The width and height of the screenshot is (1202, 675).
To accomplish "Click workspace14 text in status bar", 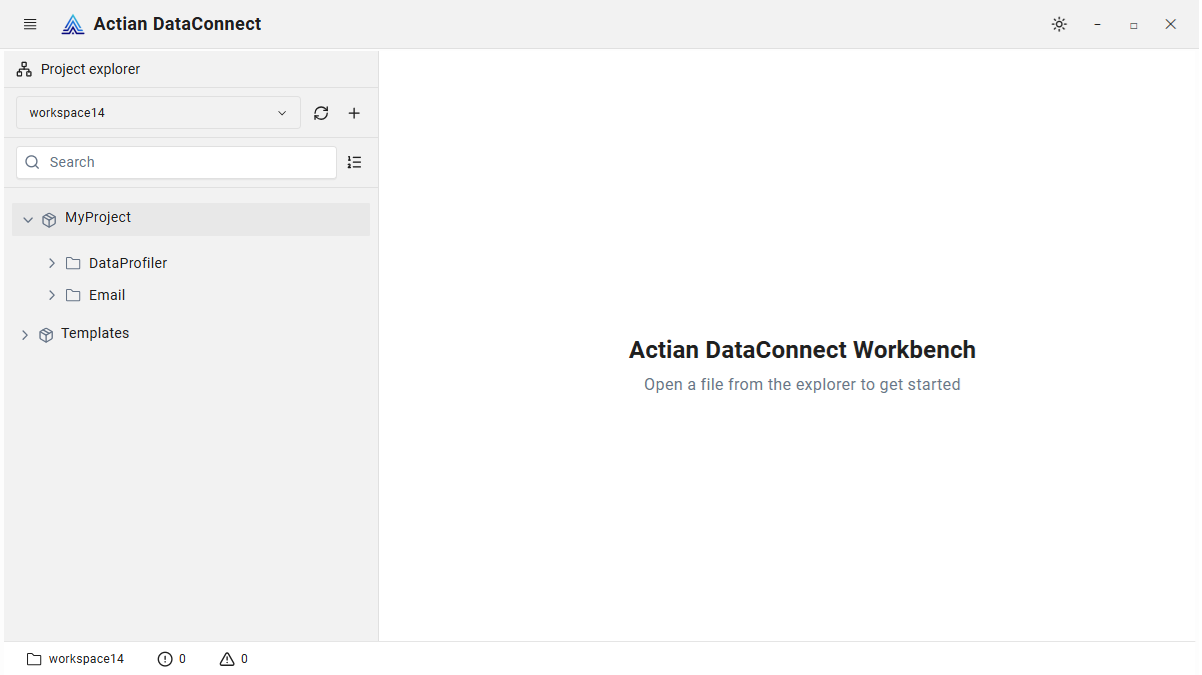I will point(86,659).
